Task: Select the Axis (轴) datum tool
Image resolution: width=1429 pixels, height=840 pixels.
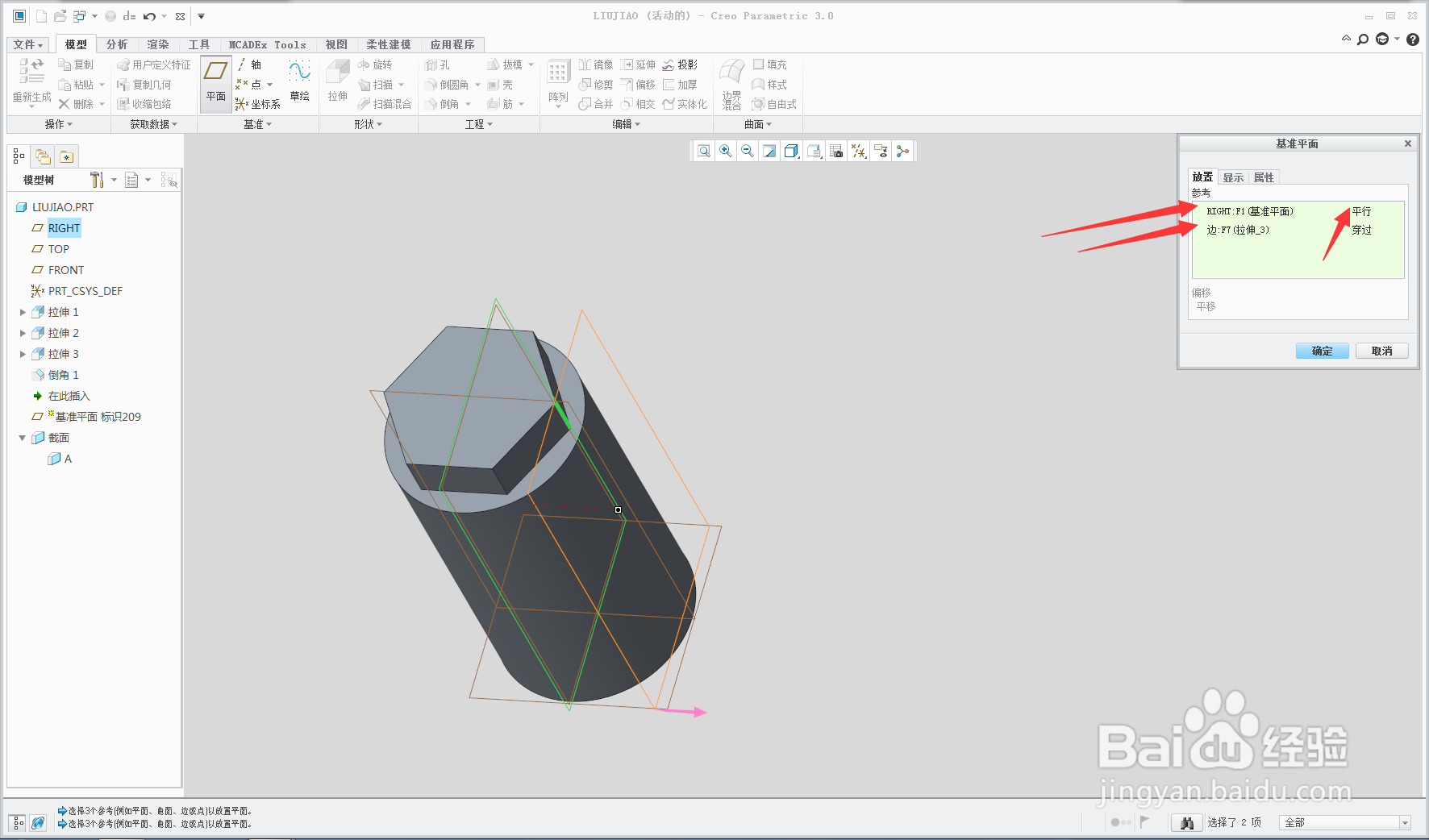Action: click(x=249, y=64)
